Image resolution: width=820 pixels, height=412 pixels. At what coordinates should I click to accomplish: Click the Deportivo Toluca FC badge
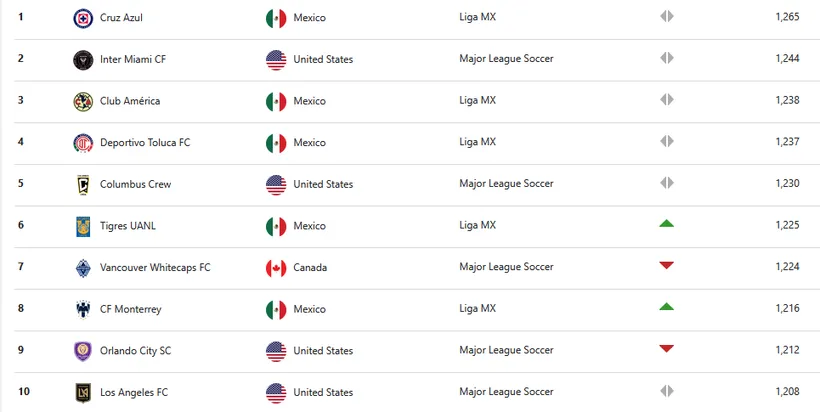[x=83, y=143]
